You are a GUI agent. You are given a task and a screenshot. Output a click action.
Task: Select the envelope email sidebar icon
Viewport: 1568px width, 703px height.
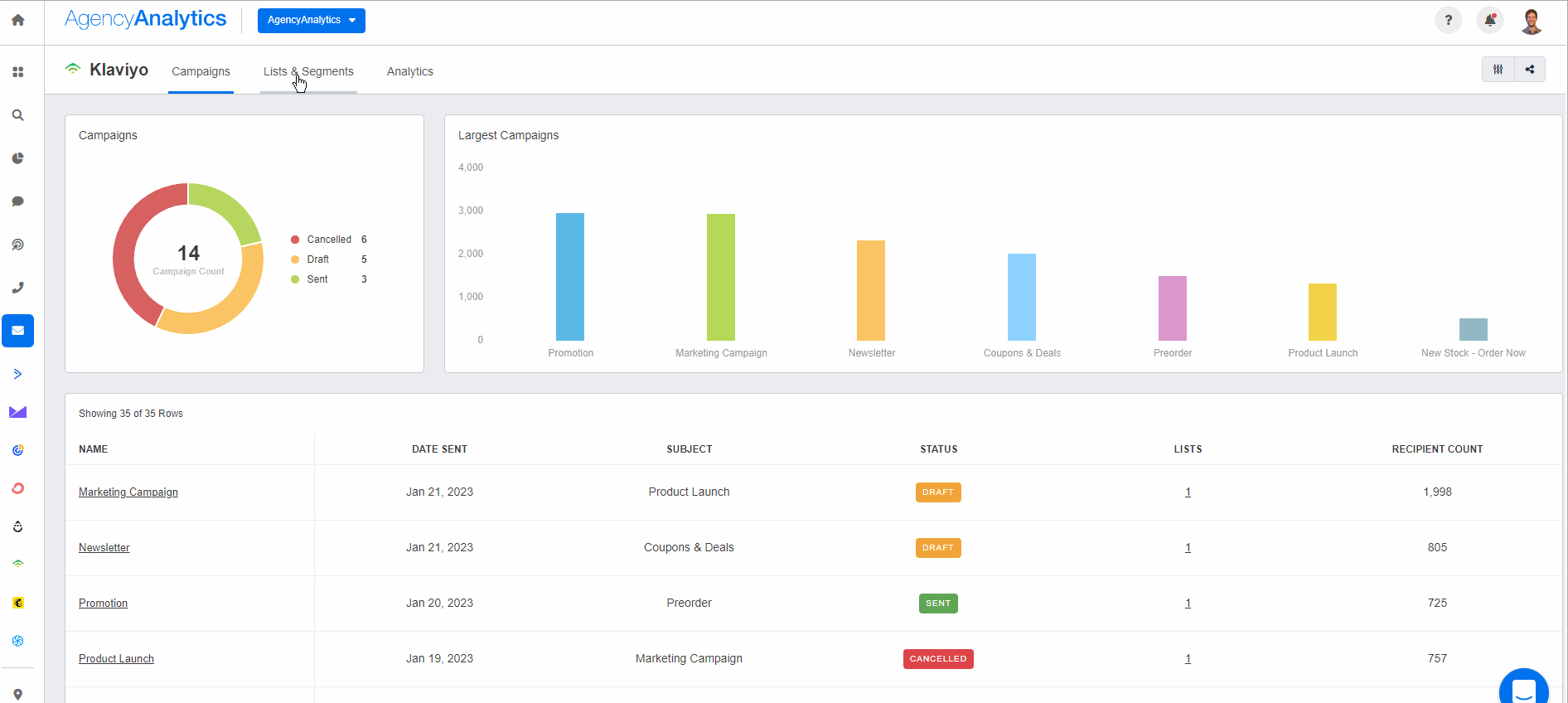(x=17, y=331)
